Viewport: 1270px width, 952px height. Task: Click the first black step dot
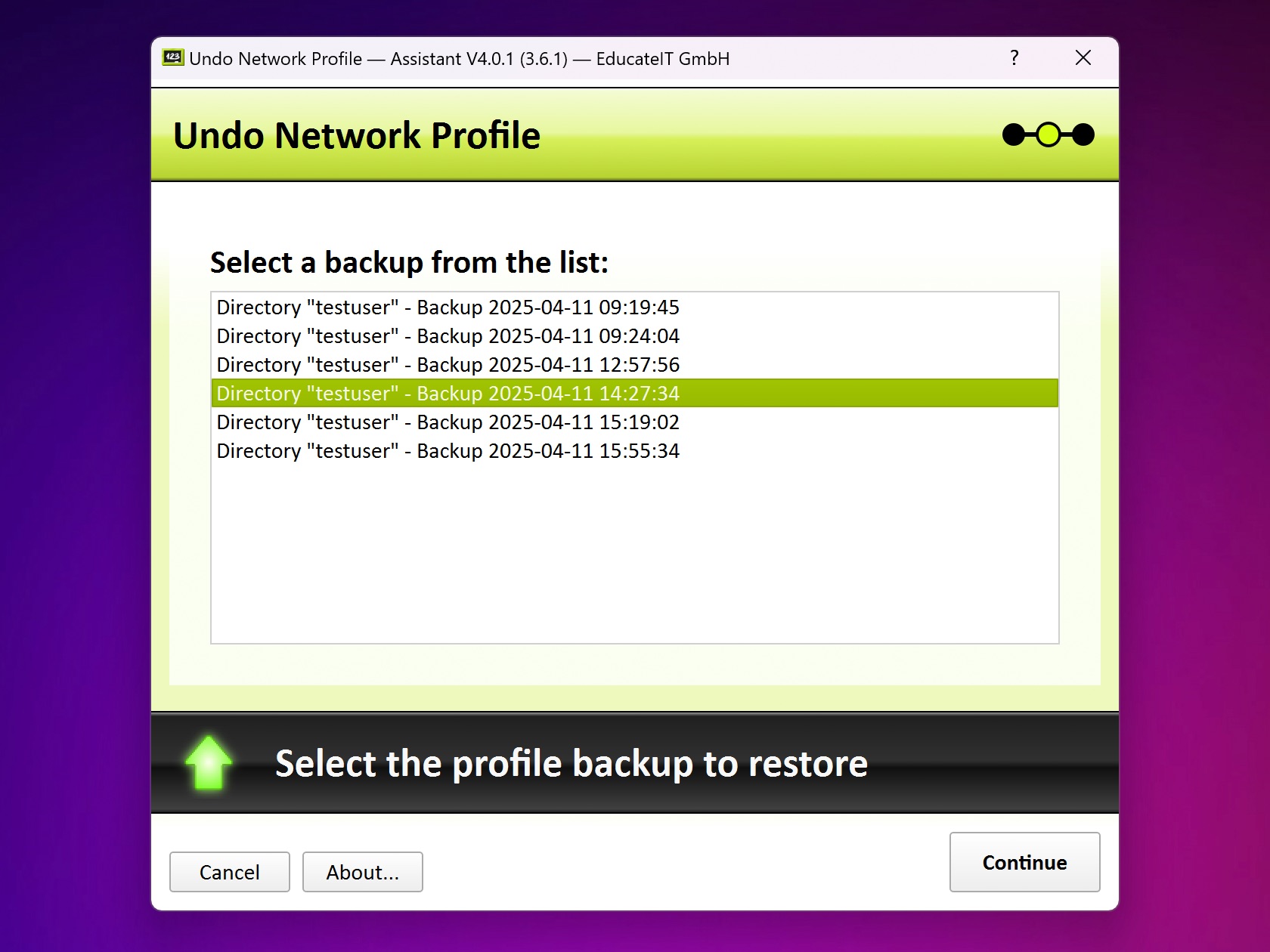(x=1013, y=135)
